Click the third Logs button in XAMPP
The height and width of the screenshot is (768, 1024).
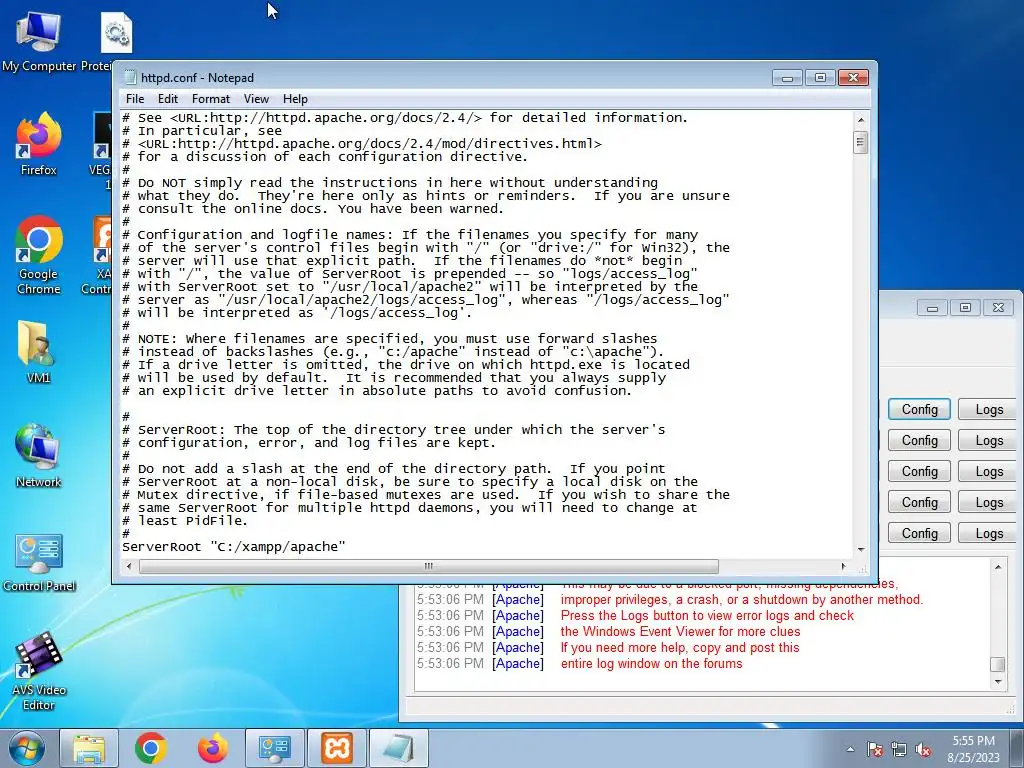(989, 472)
